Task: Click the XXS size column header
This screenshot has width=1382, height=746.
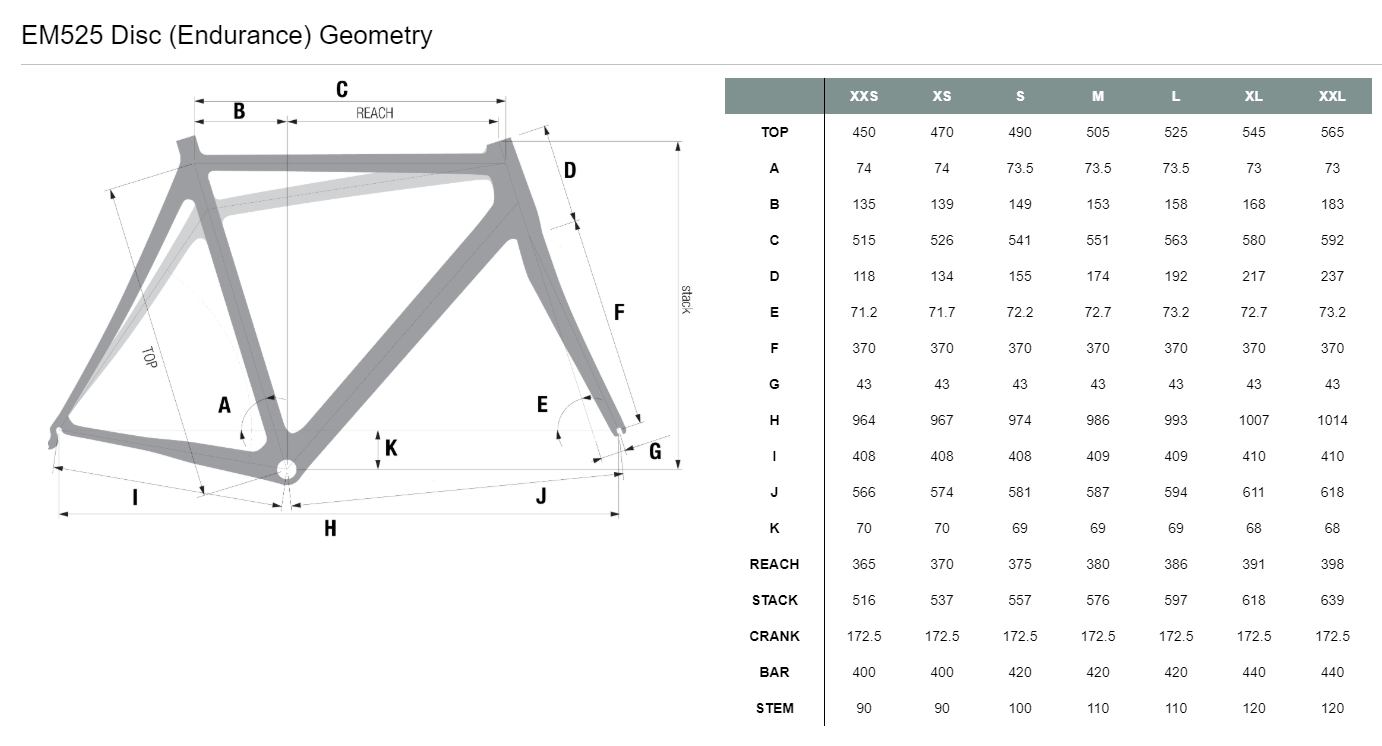Action: (x=863, y=96)
